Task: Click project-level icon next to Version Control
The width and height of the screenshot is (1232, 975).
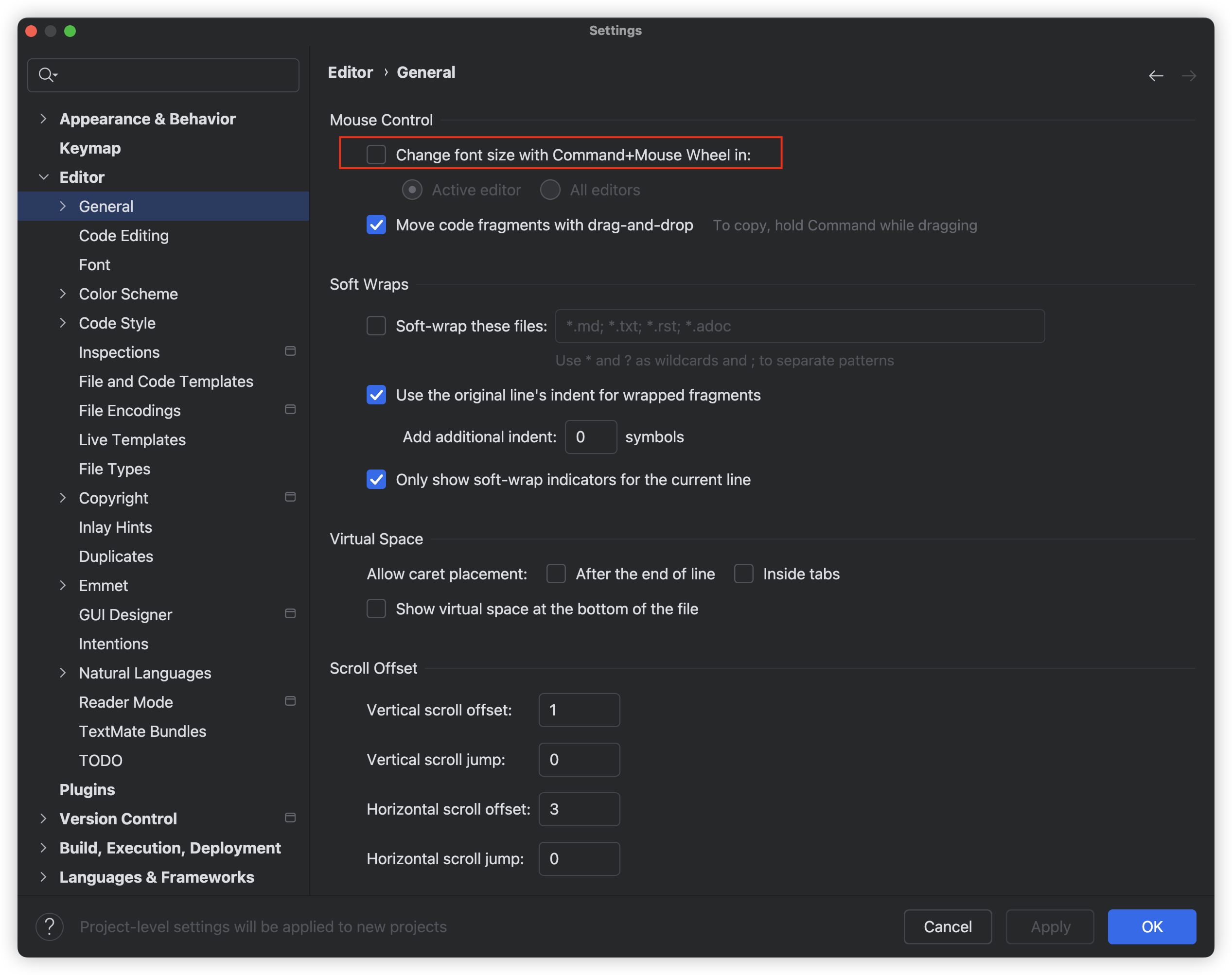Action: pos(290,818)
